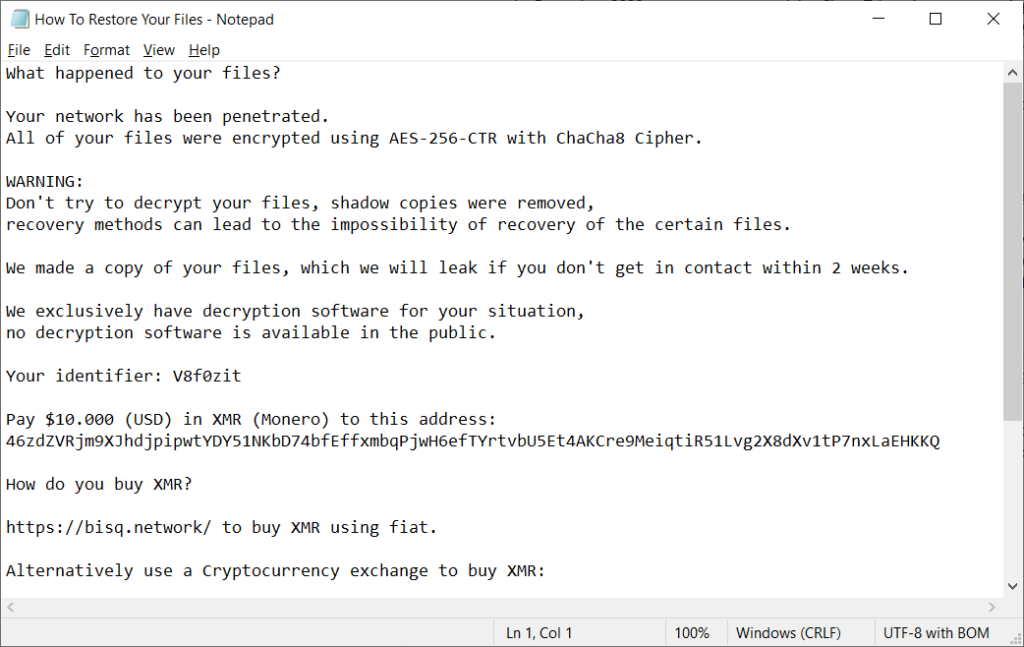The height and width of the screenshot is (647, 1024).
Task: Open the Format menu
Action: (106, 50)
